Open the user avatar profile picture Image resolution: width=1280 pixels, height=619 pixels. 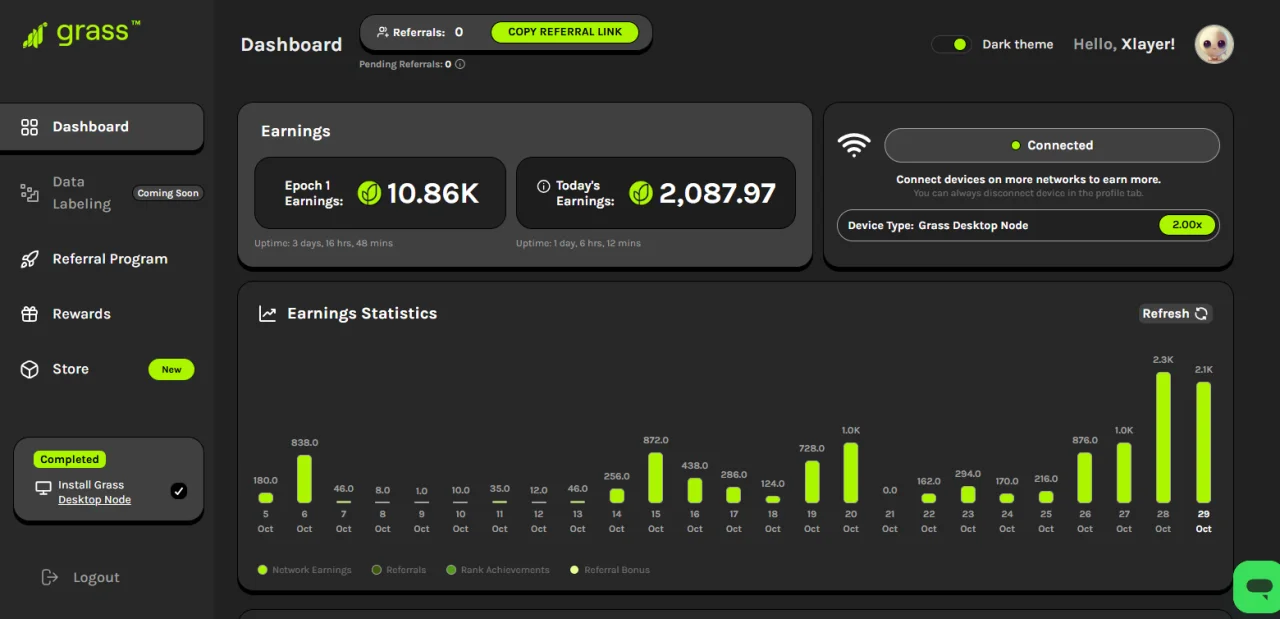pos(1214,44)
